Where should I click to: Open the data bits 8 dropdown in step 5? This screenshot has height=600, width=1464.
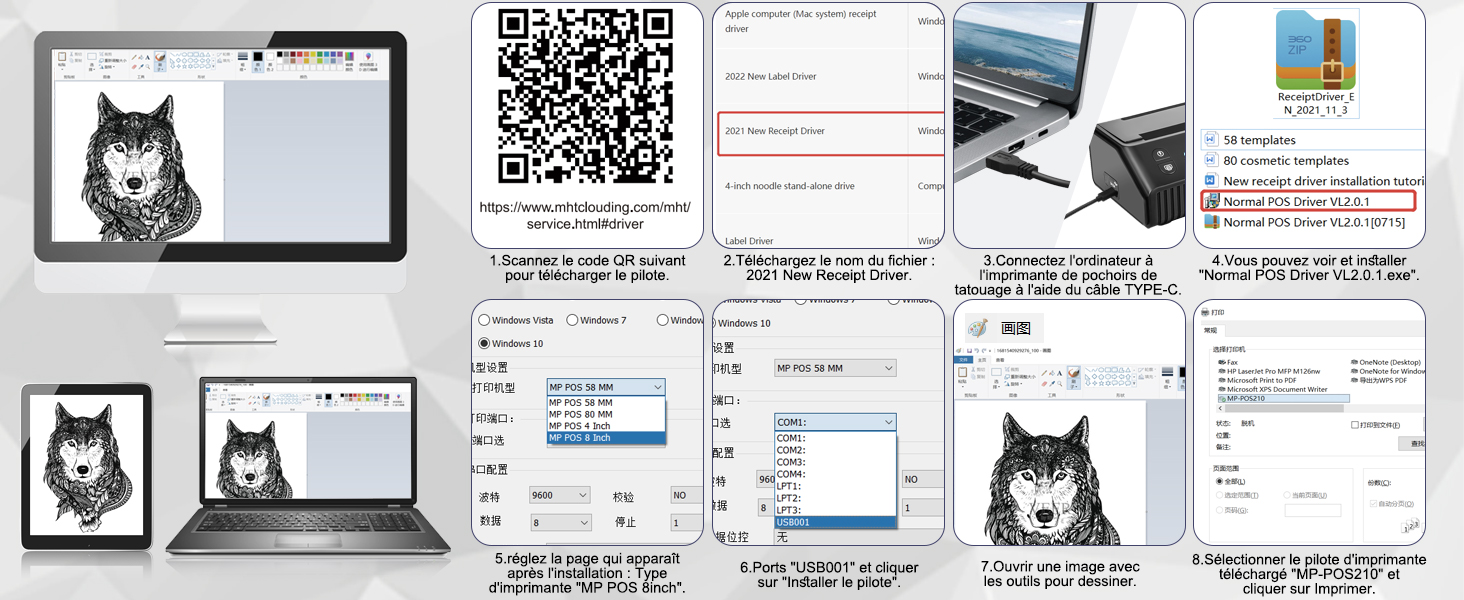click(x=559, y=522)
